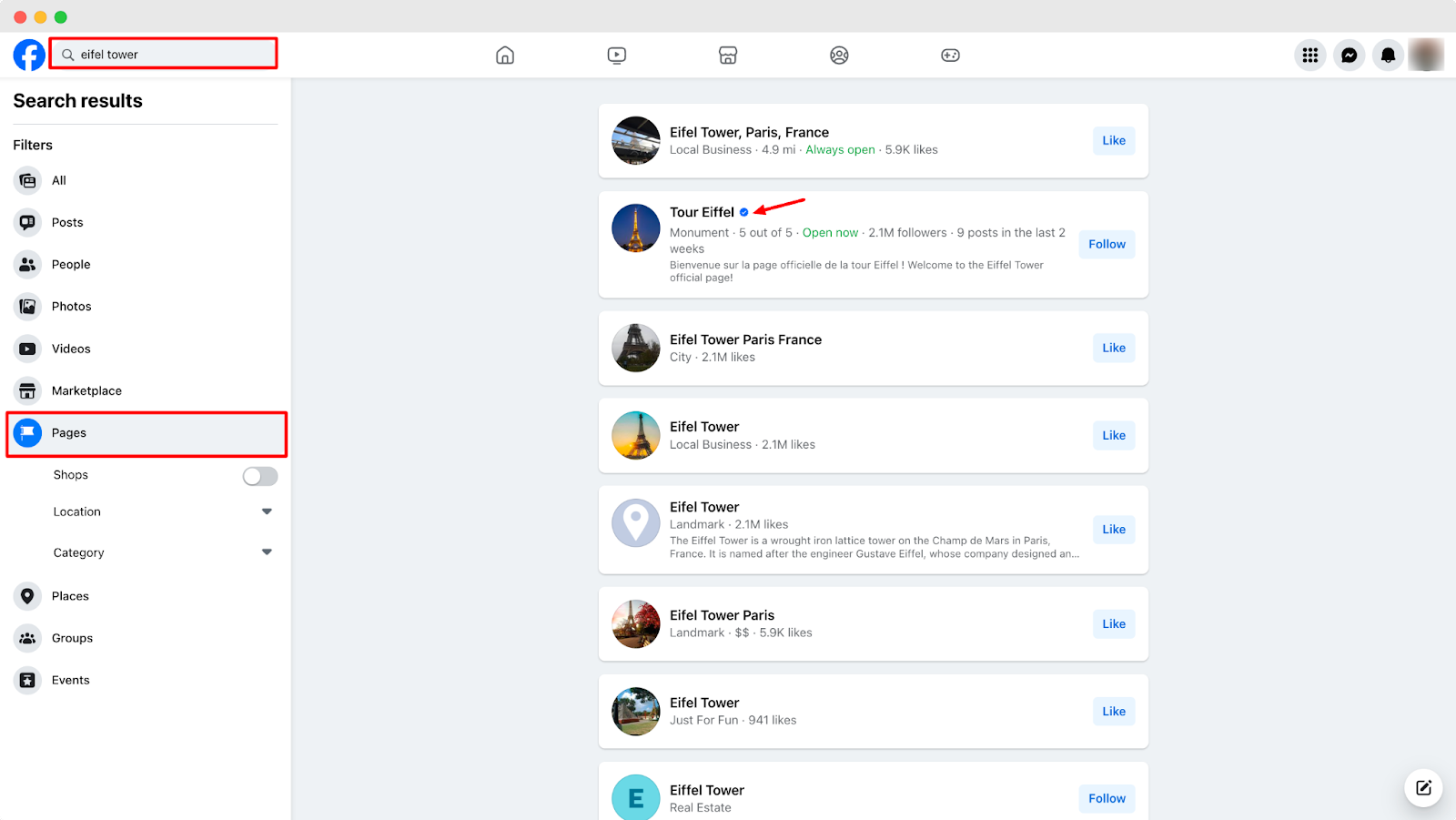1456x820 pixels.
Task: Select the Photos filter icon
Action: click(27, 307)
